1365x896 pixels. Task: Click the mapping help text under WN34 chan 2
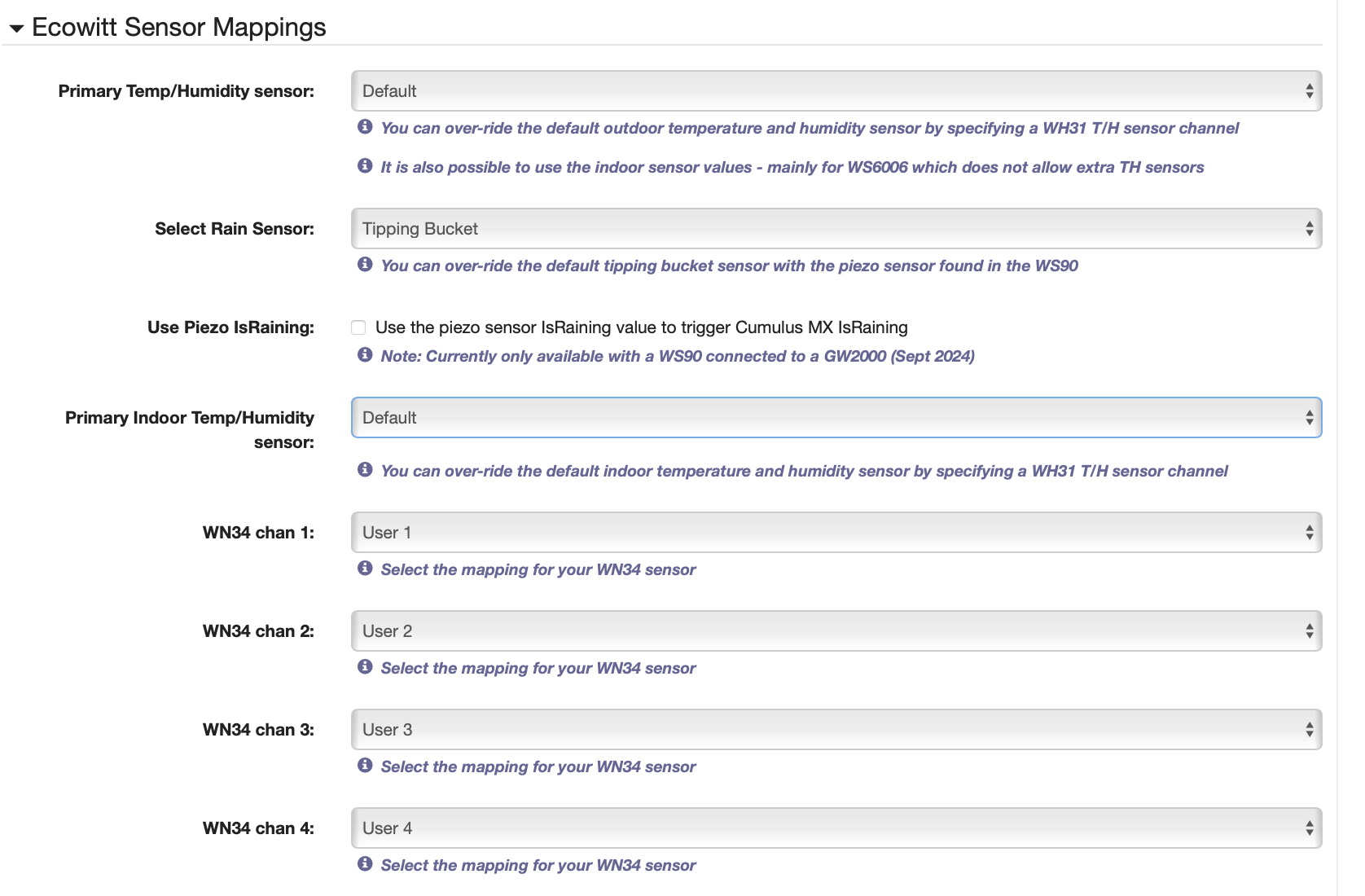(538, 669)
